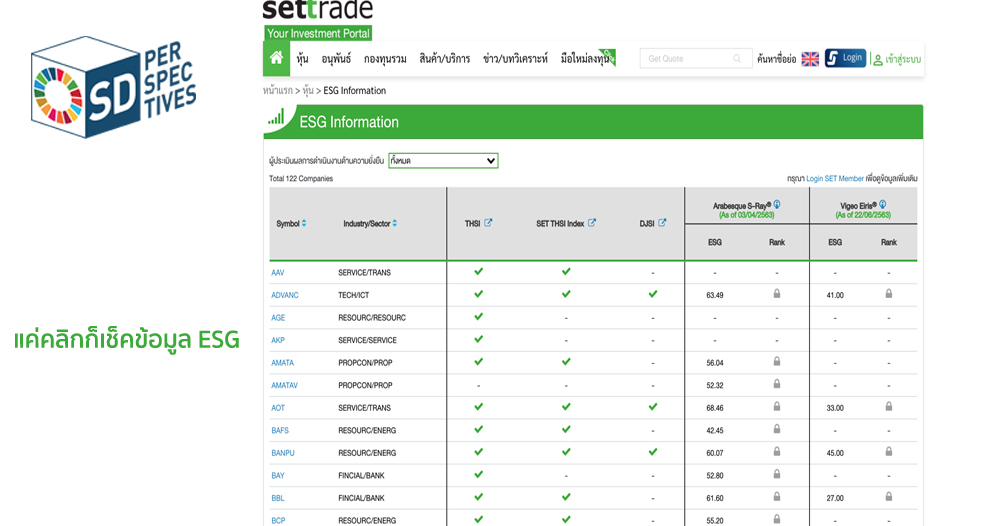
Task: Open the AAV symbol link
Action: [x=278, y=273]
